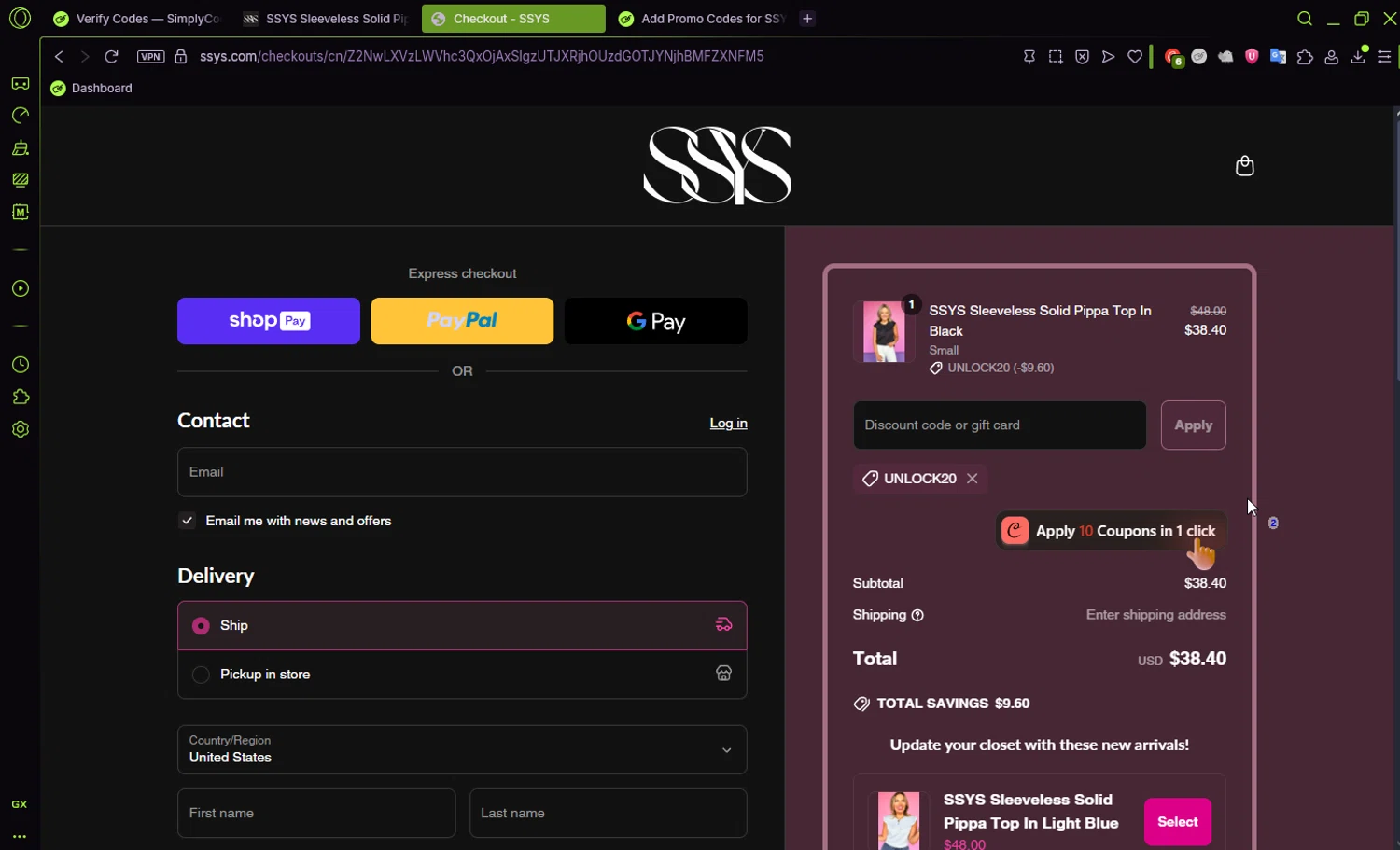Open the ad blocker shield icon
This screenshot has height=850, width=1400.
click(x=1082, y=57)
